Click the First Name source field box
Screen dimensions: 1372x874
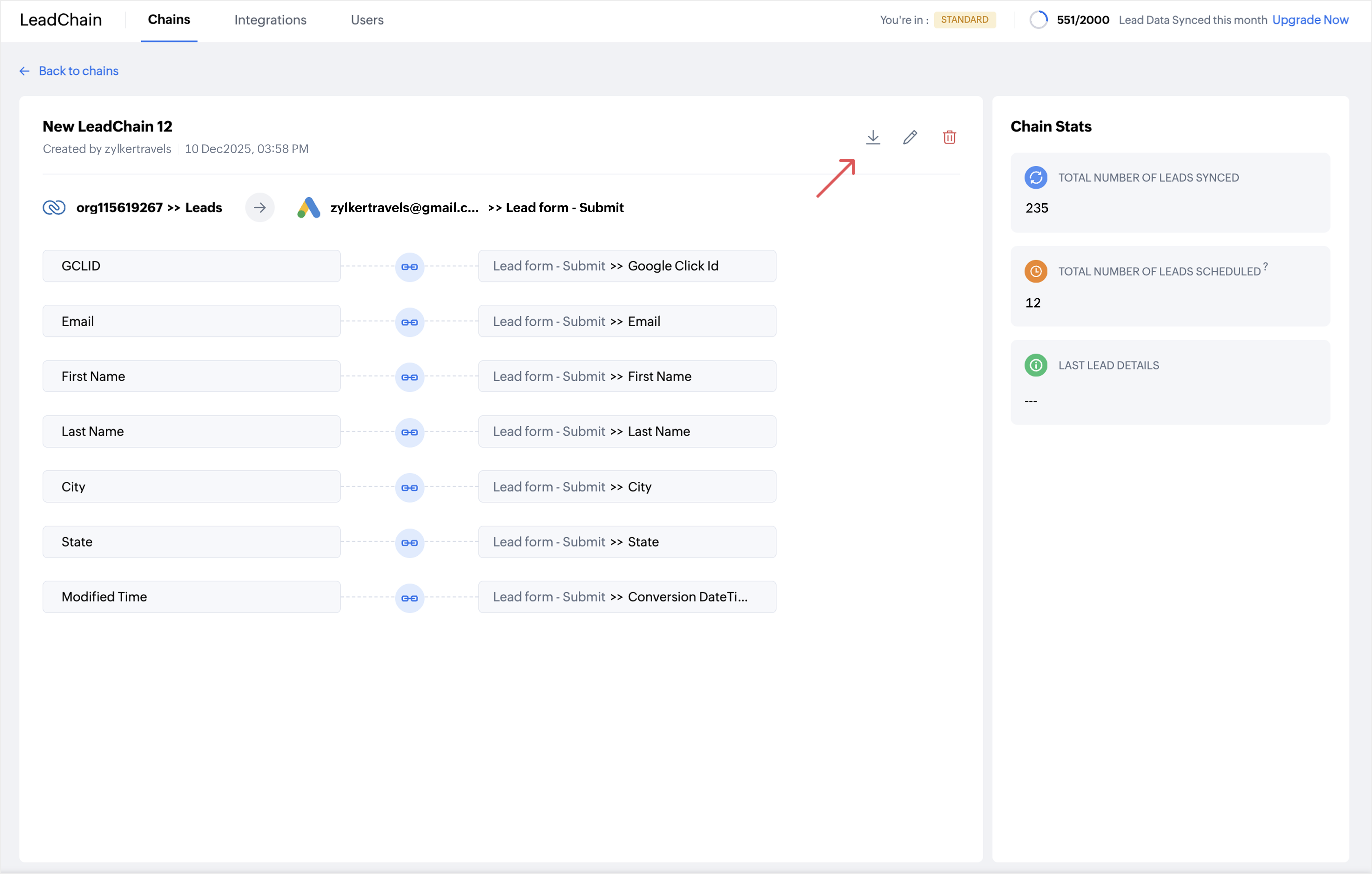192,376
